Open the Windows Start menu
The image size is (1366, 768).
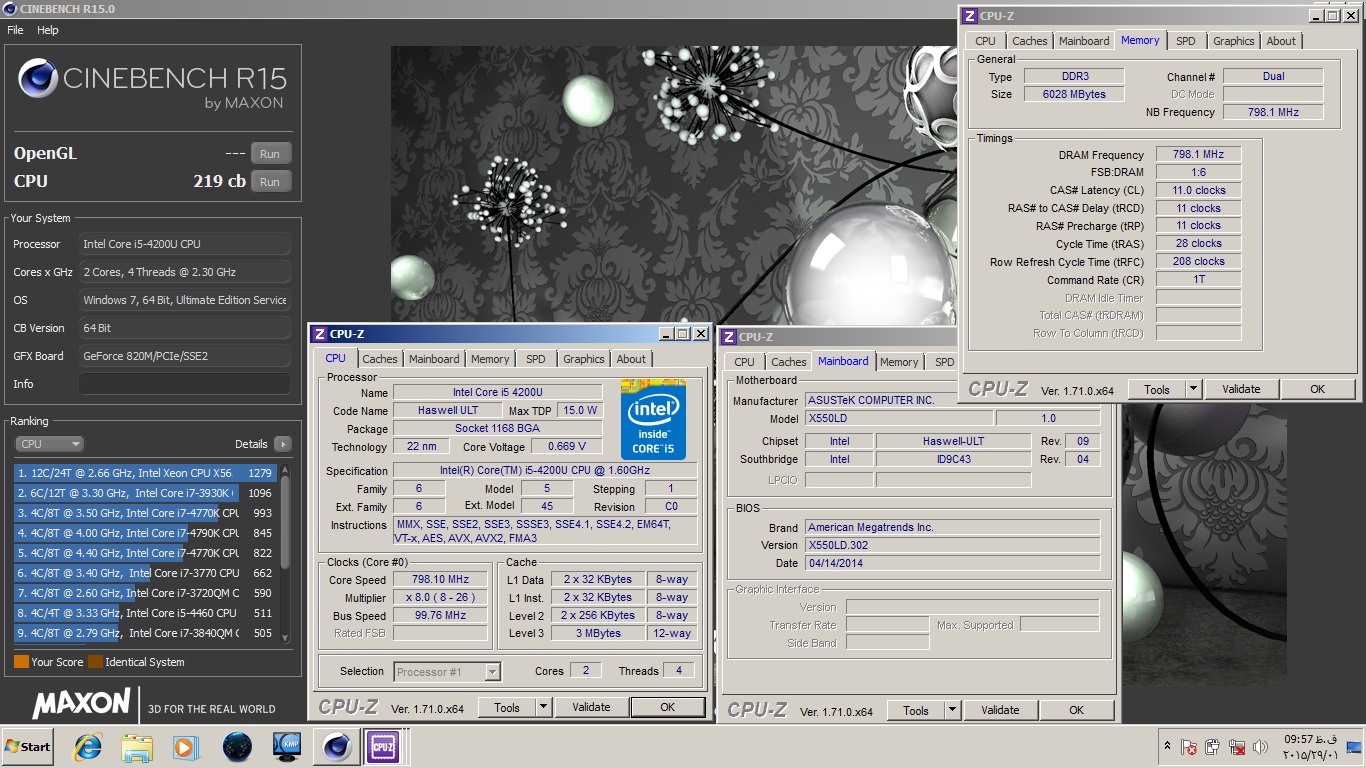[x=28, y=747]
